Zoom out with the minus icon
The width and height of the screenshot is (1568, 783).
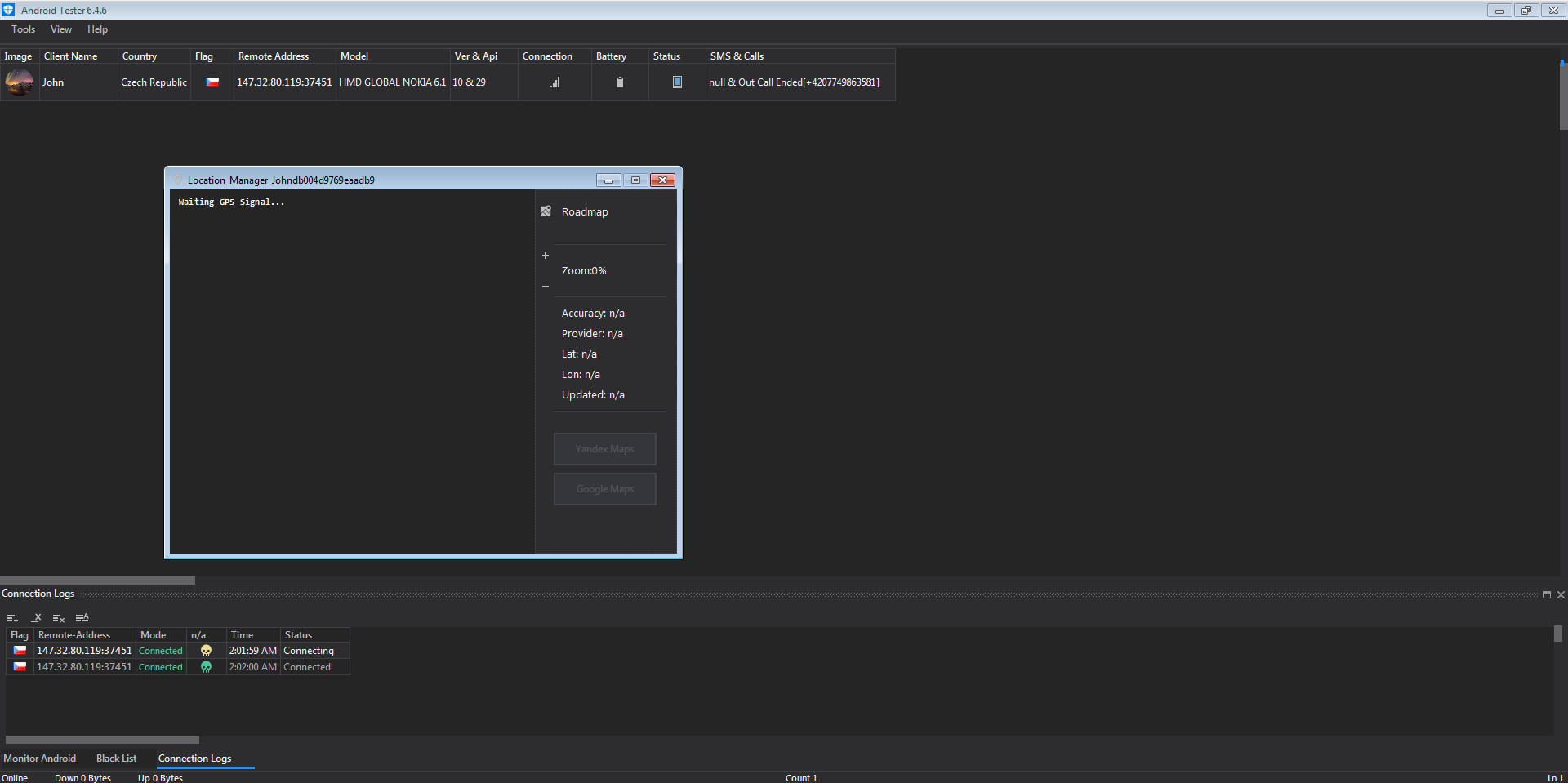546,287
